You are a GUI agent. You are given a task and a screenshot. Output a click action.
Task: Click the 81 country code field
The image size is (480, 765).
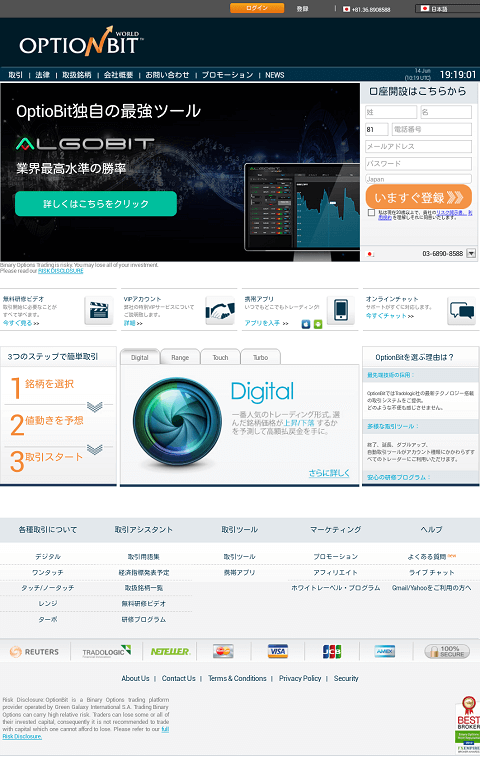pyautogui.click(x=377, y=129)
